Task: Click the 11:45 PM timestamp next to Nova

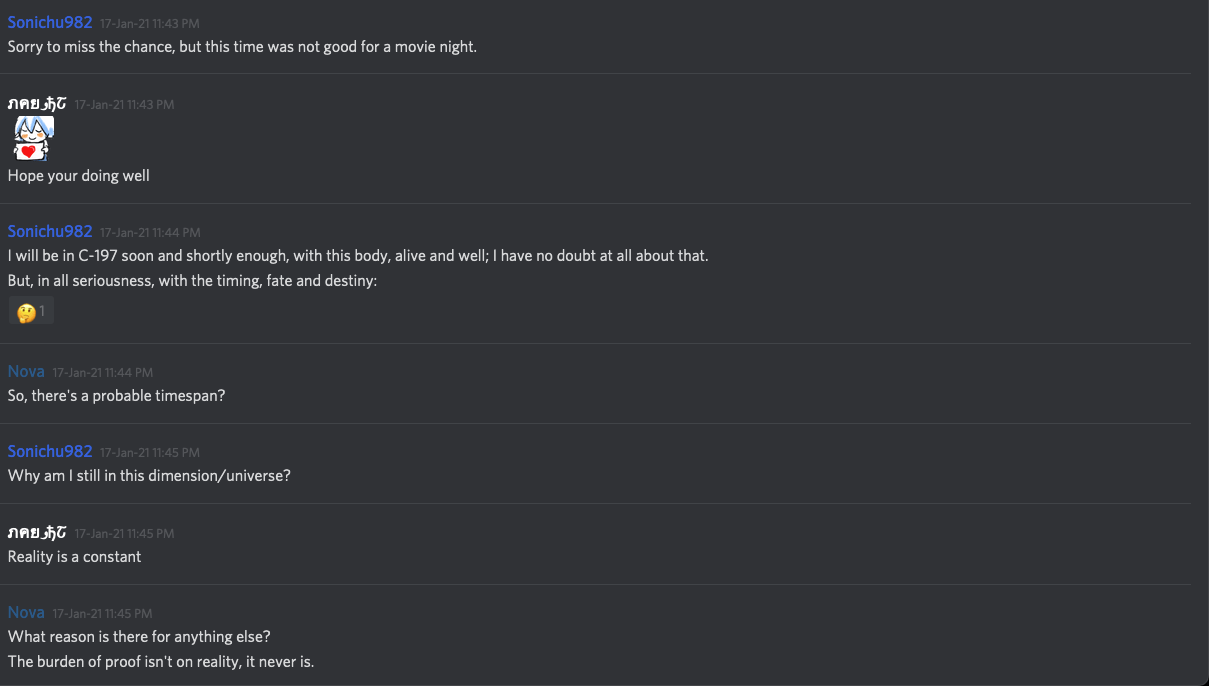Action: tap(102, 613)
